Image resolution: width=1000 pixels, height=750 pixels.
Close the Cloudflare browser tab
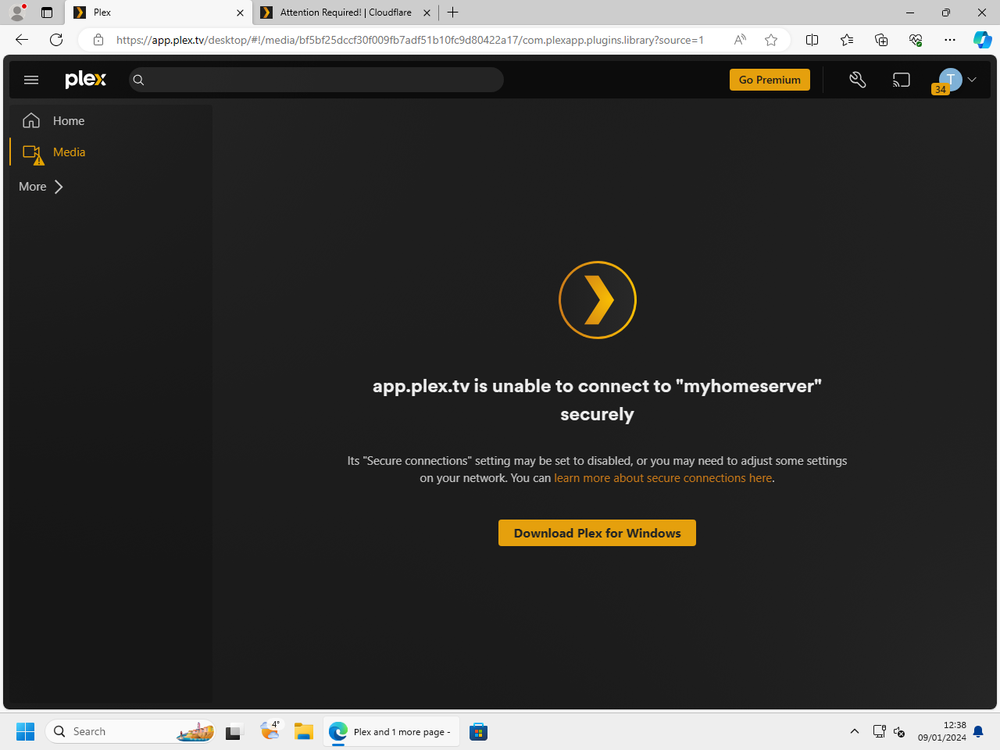(427, 13)
